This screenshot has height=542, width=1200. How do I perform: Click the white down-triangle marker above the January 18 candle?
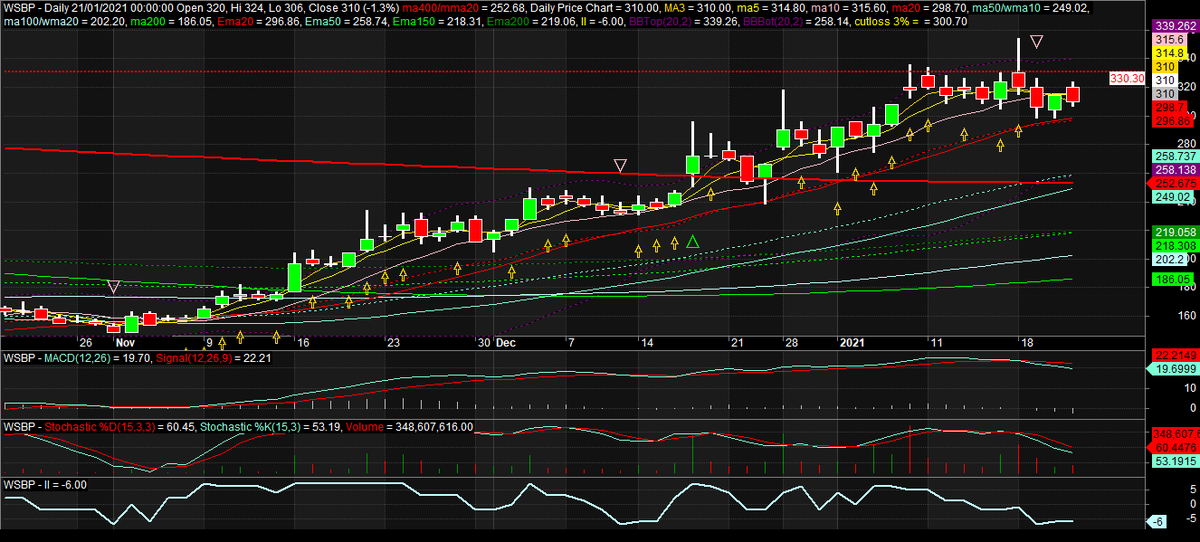[1037, 42]
